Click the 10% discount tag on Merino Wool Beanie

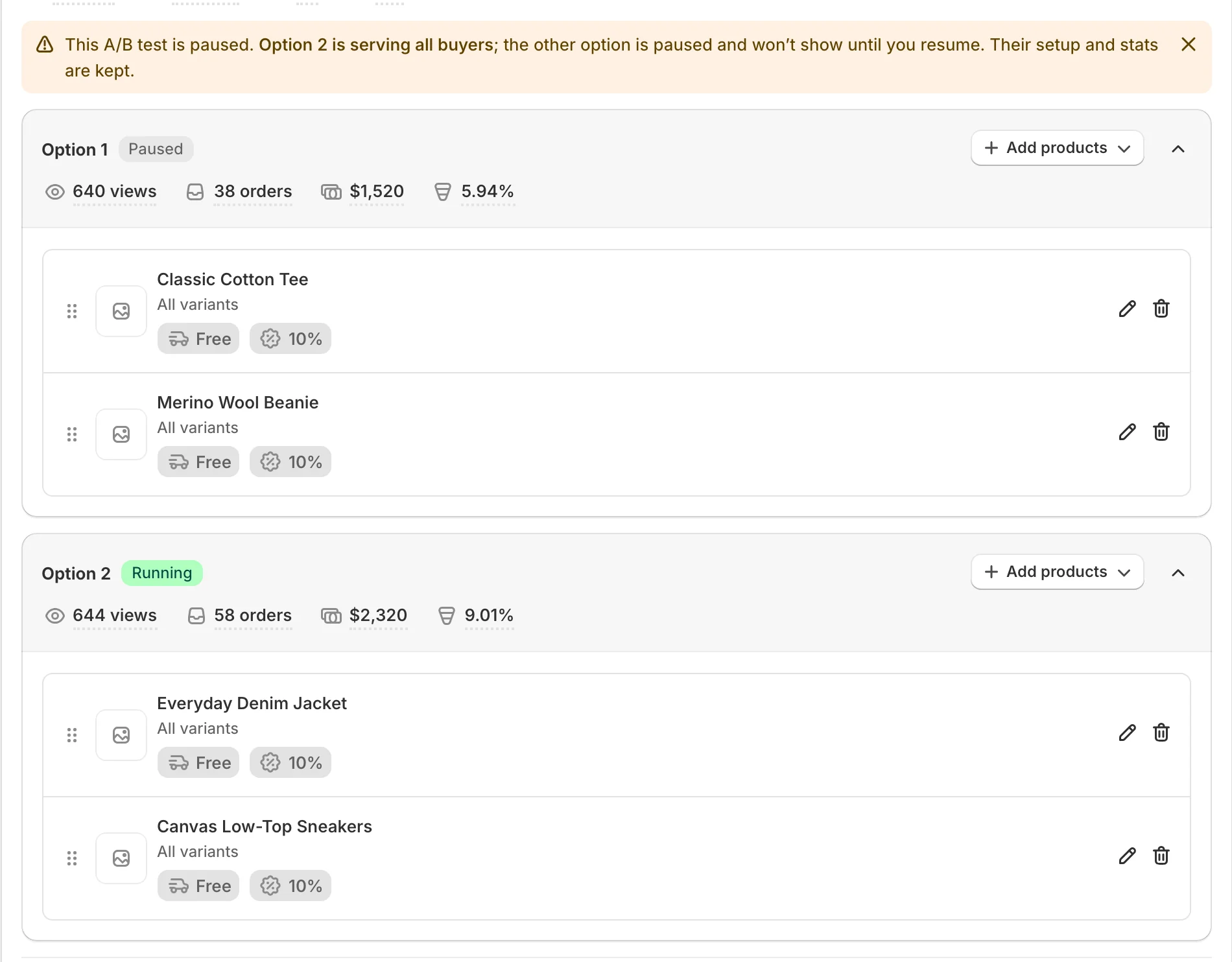[x=290, y=462]
